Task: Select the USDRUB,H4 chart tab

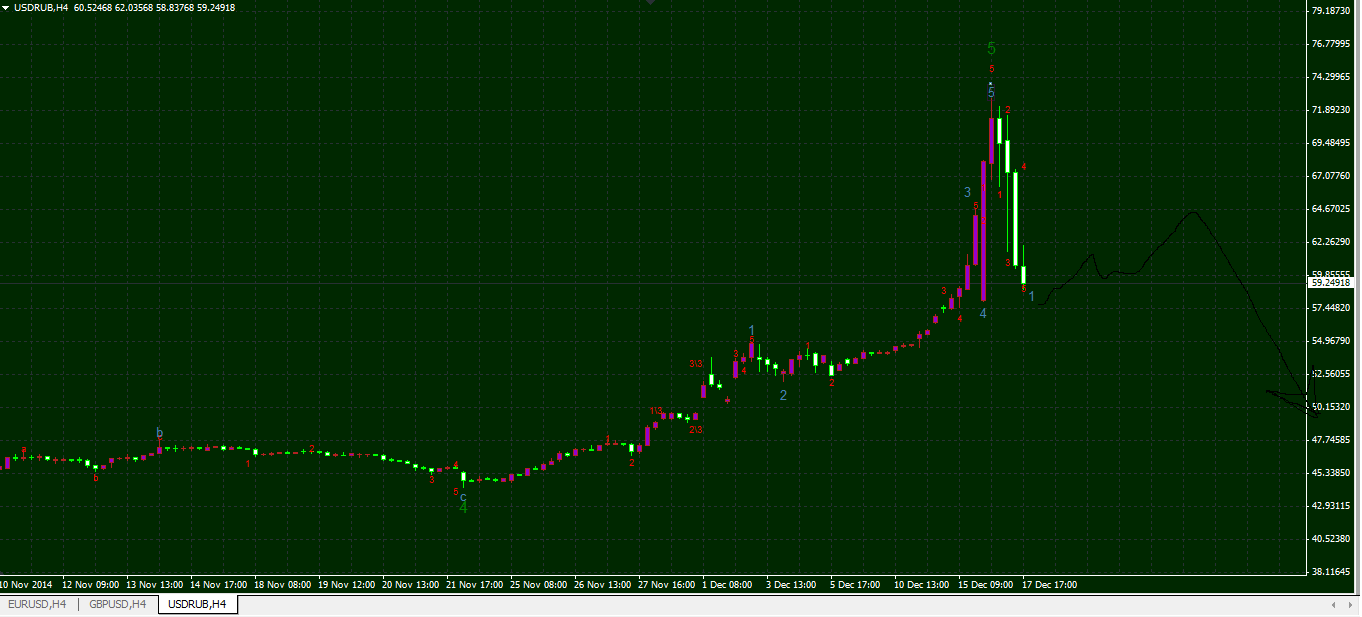Action: click(x=197, y=604)
